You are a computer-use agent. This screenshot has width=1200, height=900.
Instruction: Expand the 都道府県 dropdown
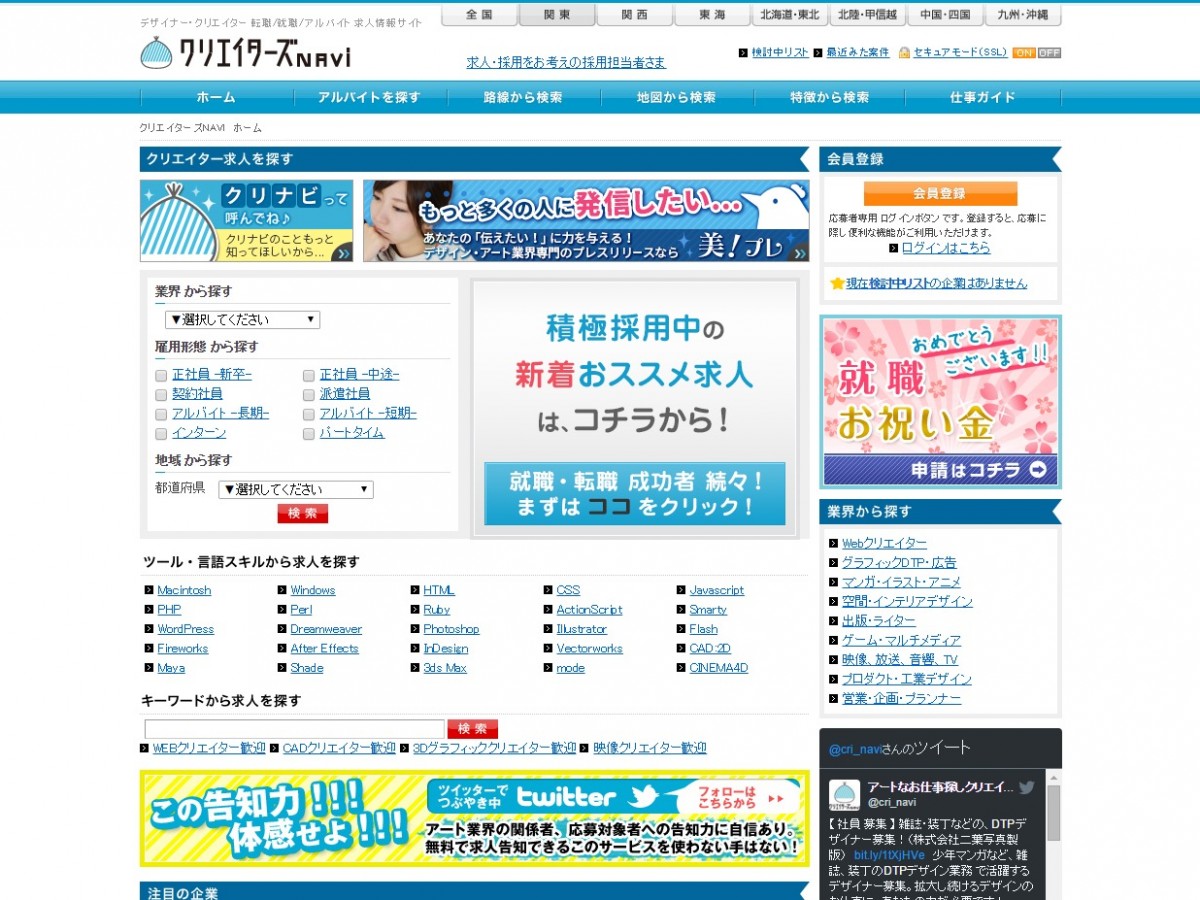click(295, 490)
